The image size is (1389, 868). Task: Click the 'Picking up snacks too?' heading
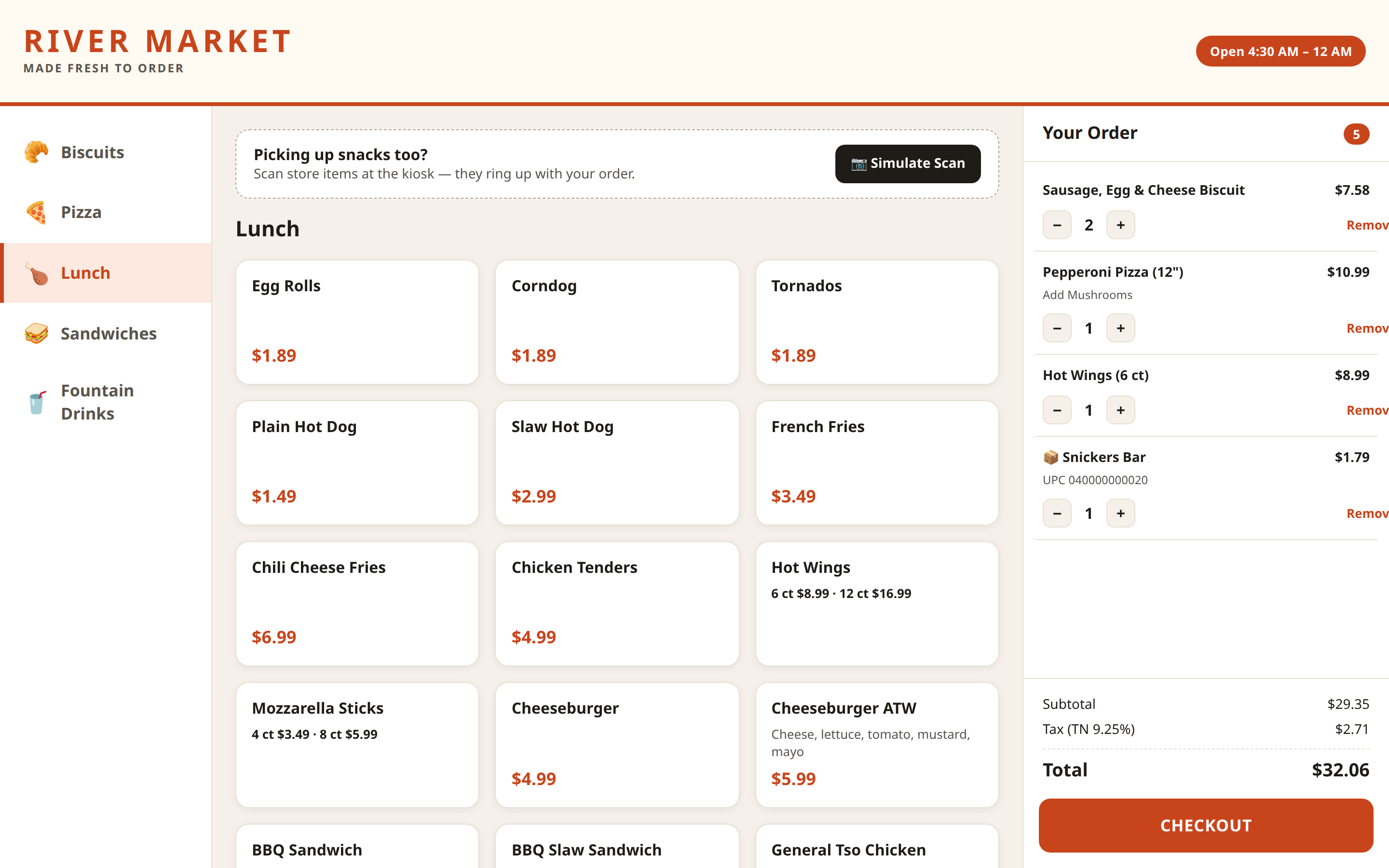340,154
